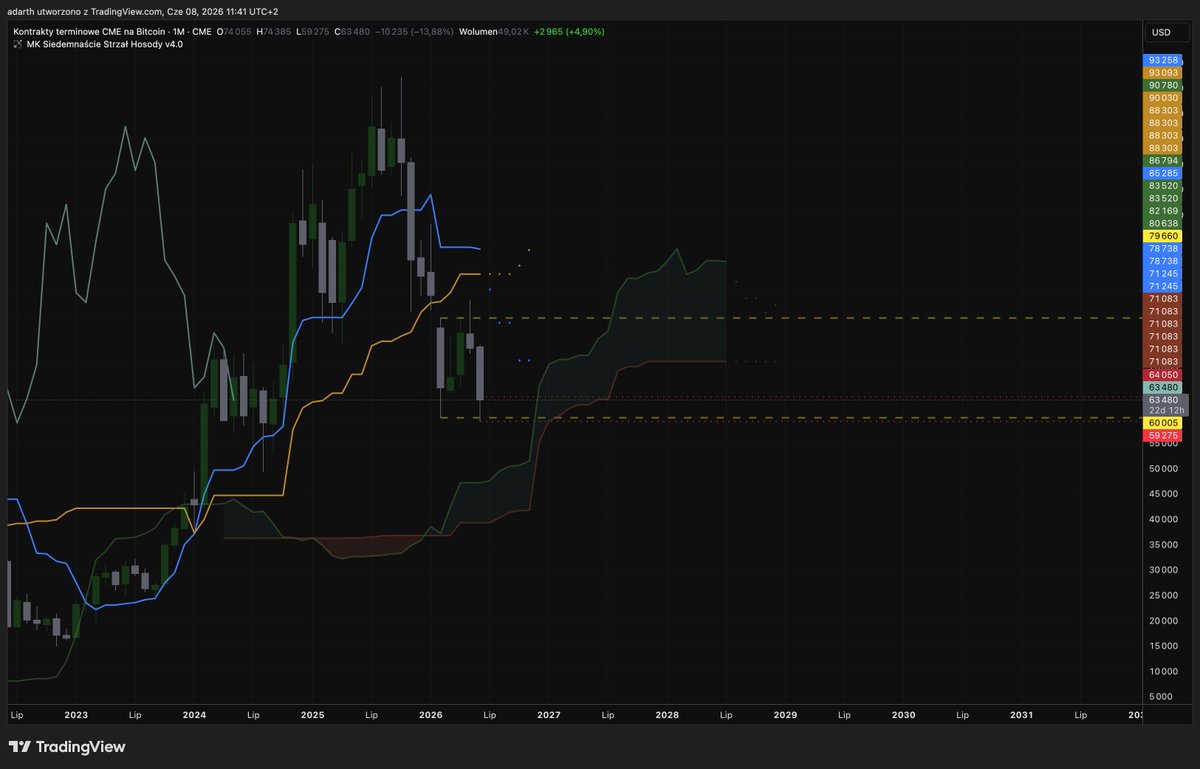Select the green 82 169 price label
The image size is (1200, 769).
(x=1162, y=211)
